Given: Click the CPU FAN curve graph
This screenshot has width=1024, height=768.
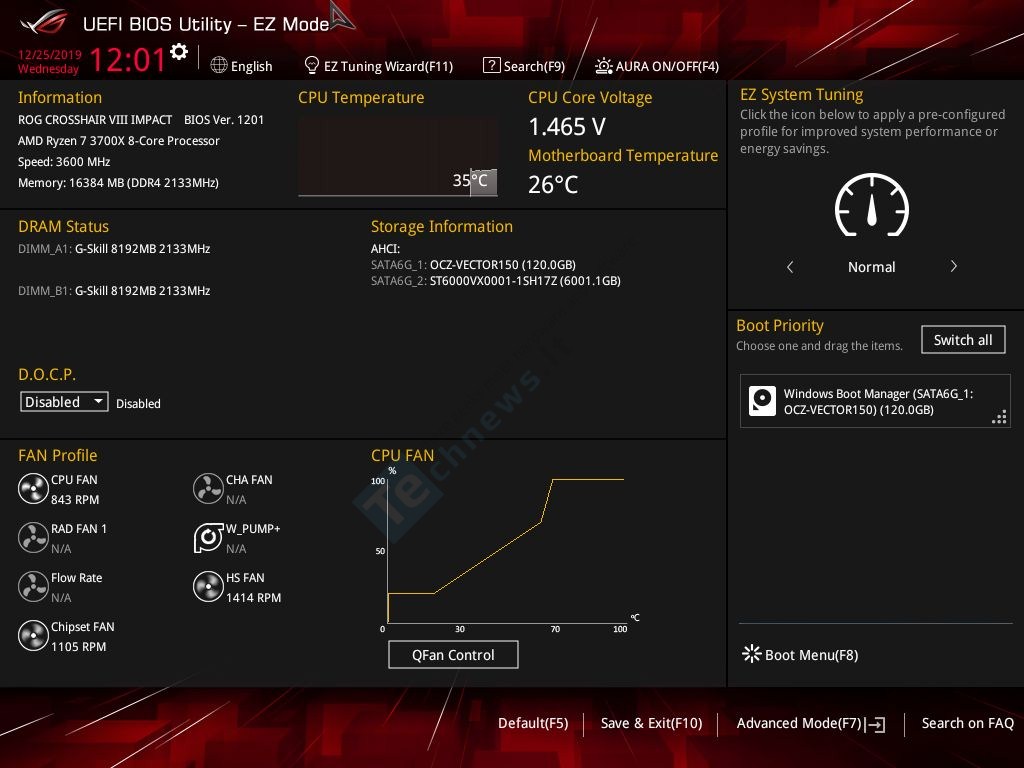Looking at the screenshot, I should 506,550.
